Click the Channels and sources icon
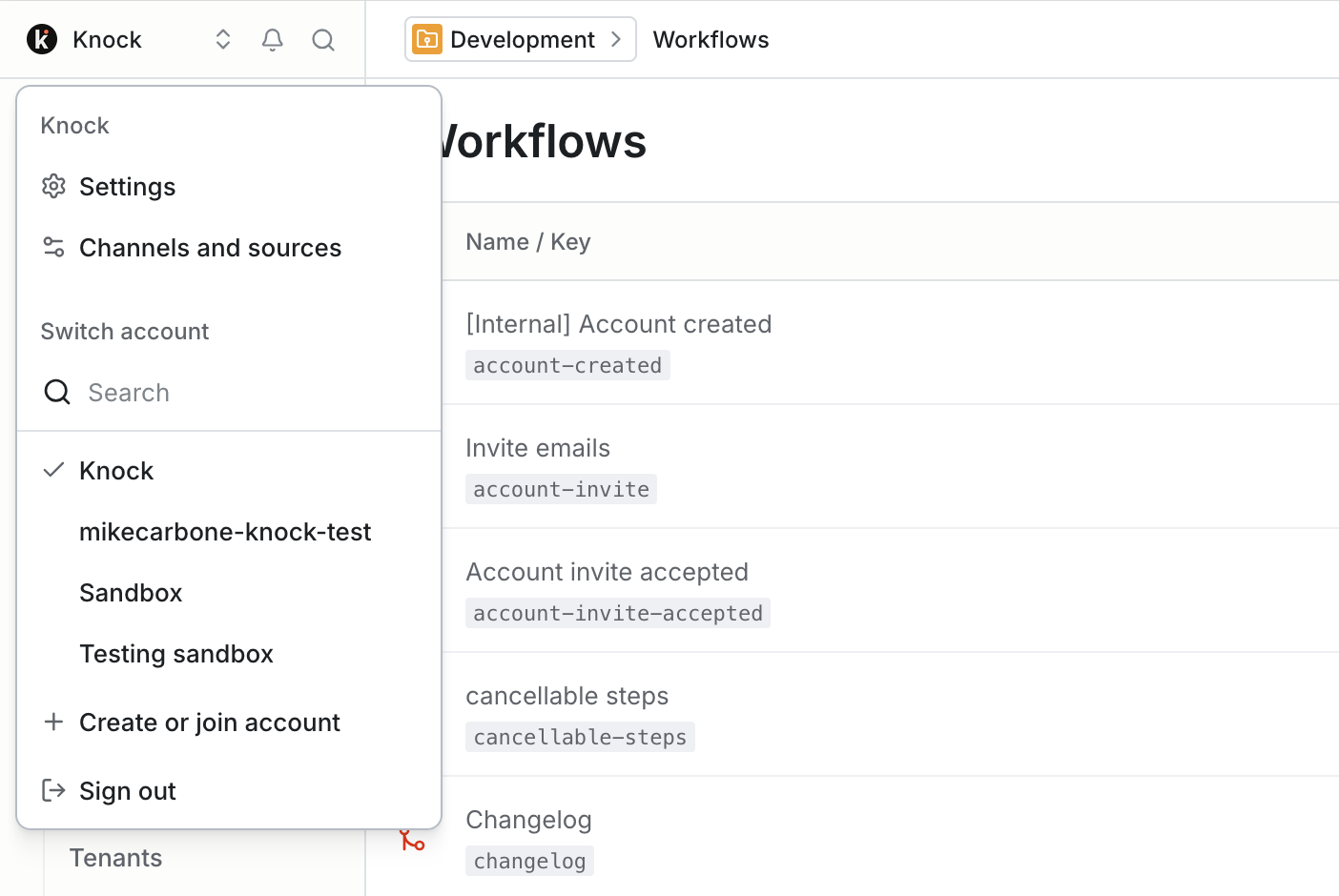 tap(53, 247)
